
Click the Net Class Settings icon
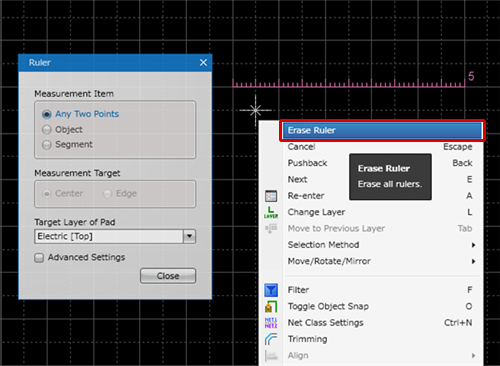(271, 323)
